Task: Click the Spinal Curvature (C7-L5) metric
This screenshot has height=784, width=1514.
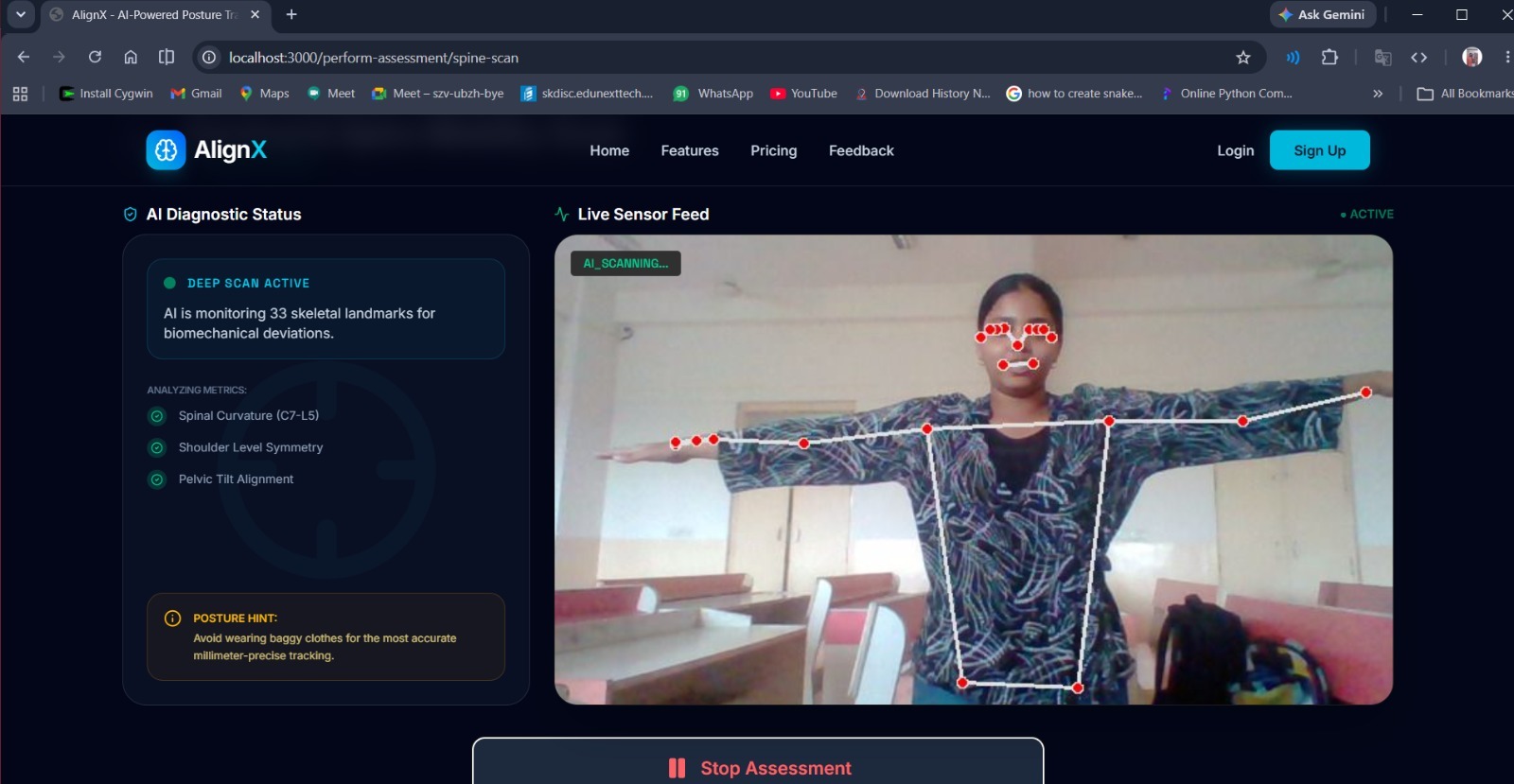Action: 248,416
